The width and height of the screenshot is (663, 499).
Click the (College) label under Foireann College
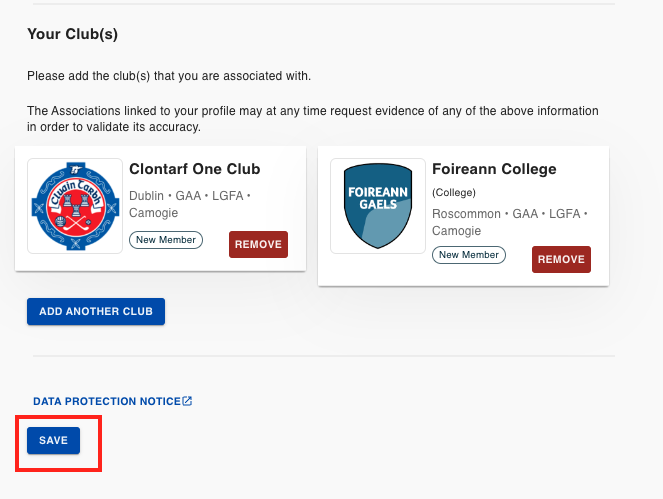454,192
